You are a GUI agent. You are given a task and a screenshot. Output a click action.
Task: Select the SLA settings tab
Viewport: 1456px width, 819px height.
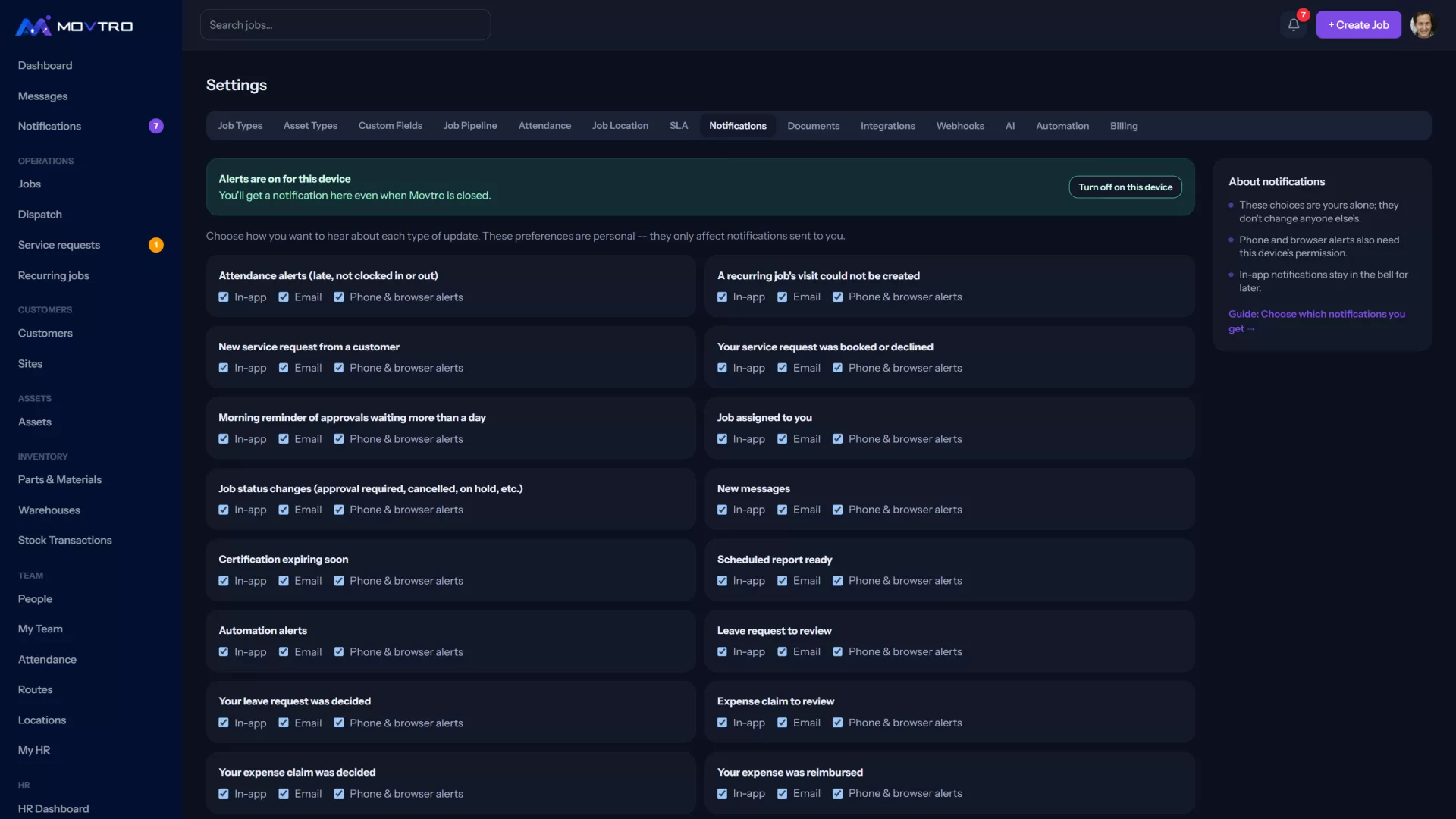pyautogui.click(x=679, y=126)
